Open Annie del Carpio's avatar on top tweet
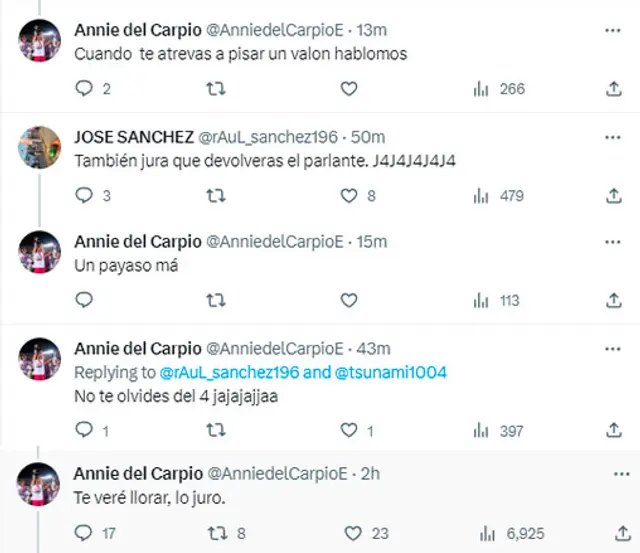The height and width of the screenshot is (553, 640). [x=40, y=40]
